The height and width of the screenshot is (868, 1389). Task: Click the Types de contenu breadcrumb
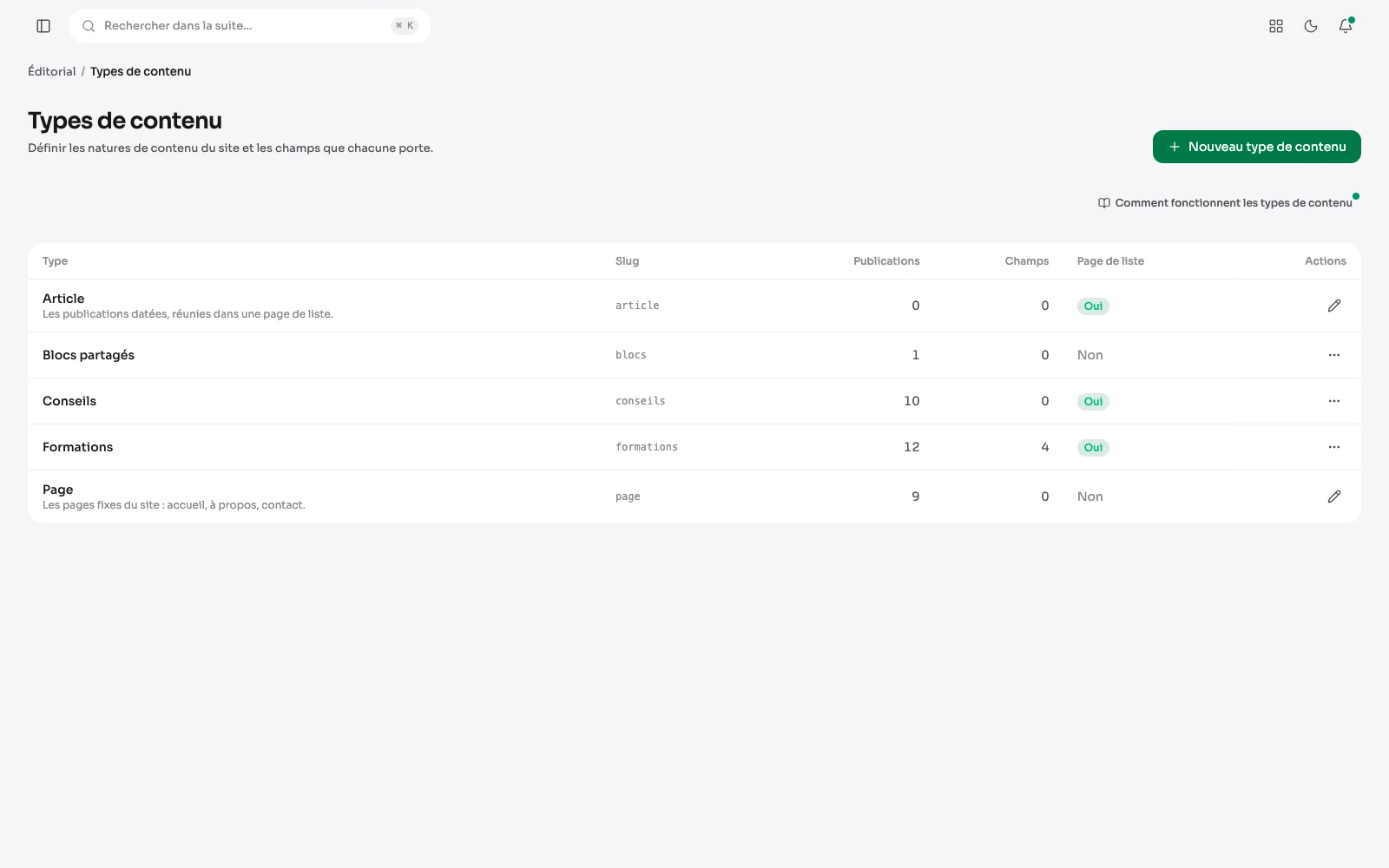tap(141, 71)
